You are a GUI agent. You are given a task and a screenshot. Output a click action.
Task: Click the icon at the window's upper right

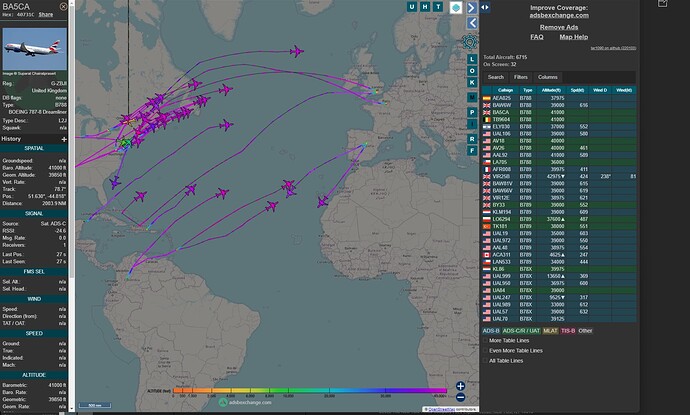662,4
